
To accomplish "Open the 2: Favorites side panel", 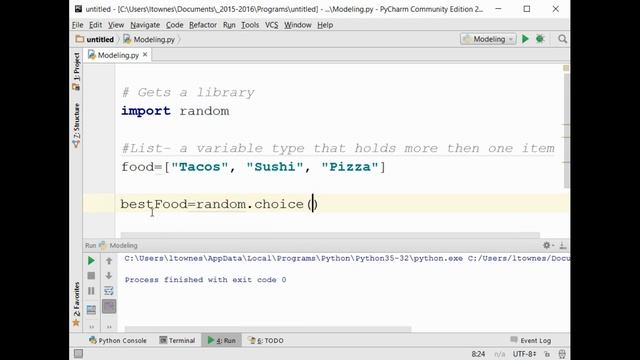I will (x=76, y=304).
